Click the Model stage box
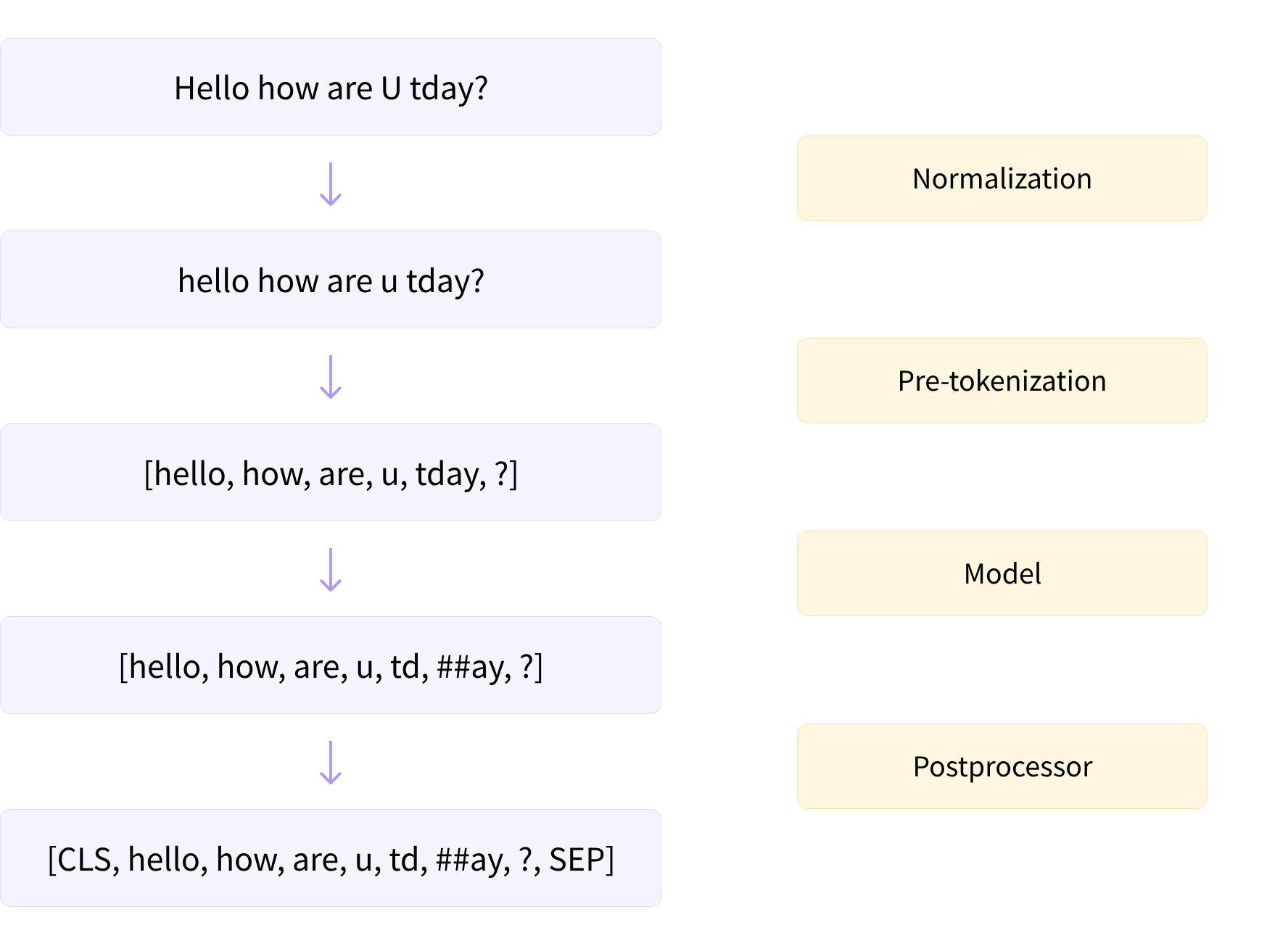 1002,573
